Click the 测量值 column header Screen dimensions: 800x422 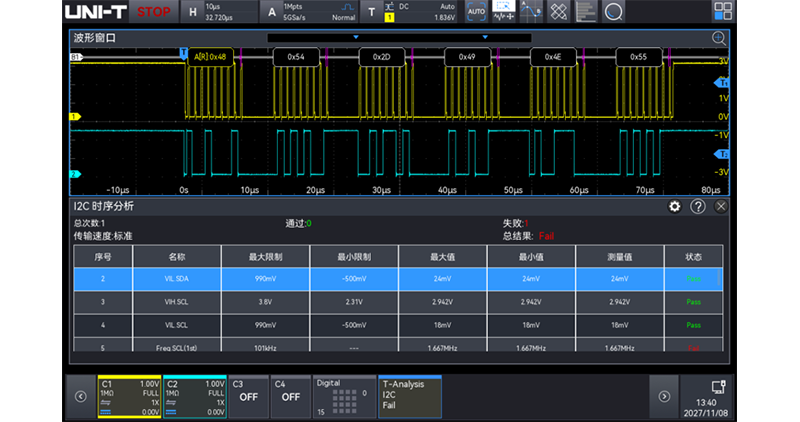(620, 257)
